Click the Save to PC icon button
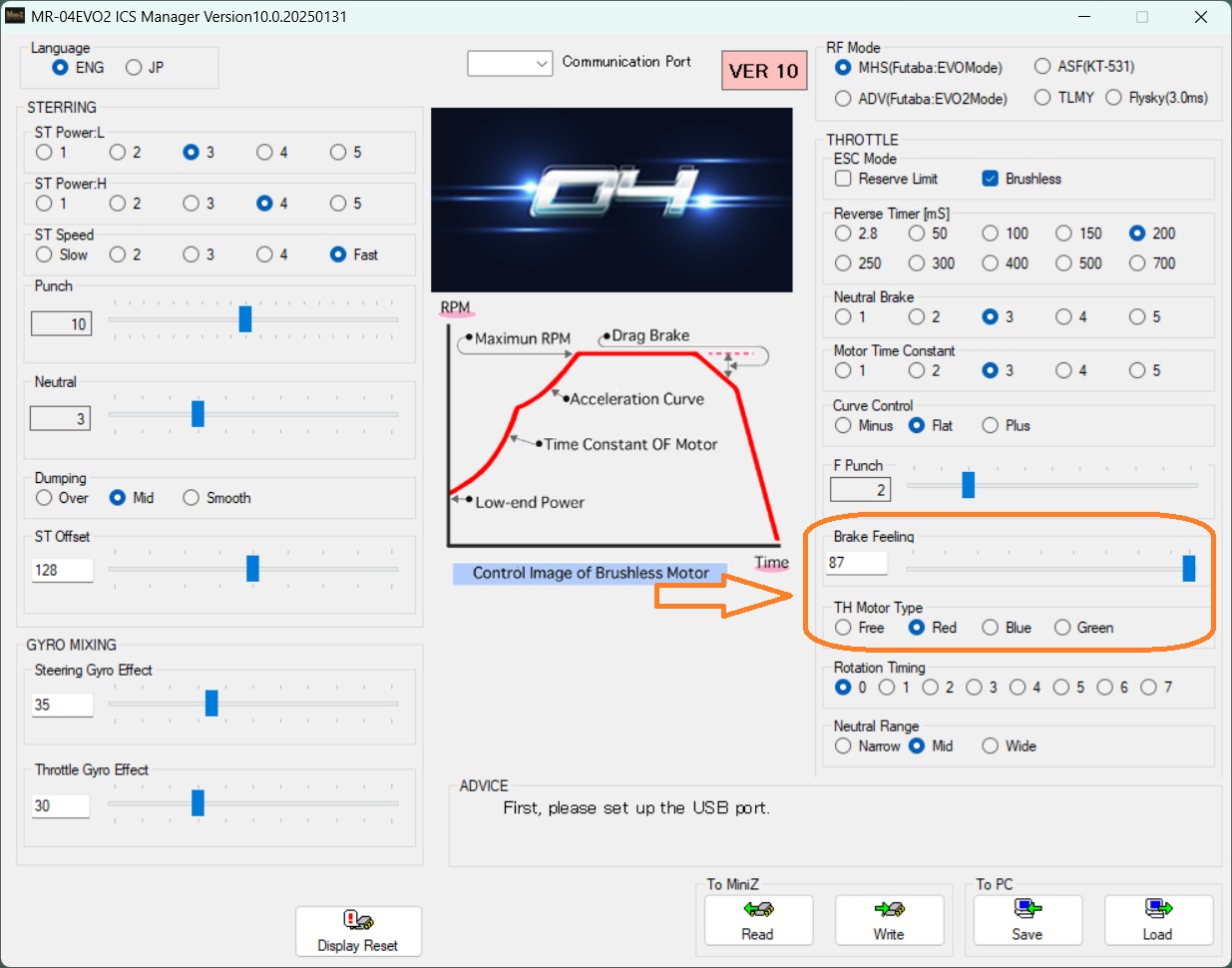Image resolution: width=1232 pixels, height=968 pixels. [1027, 919]
